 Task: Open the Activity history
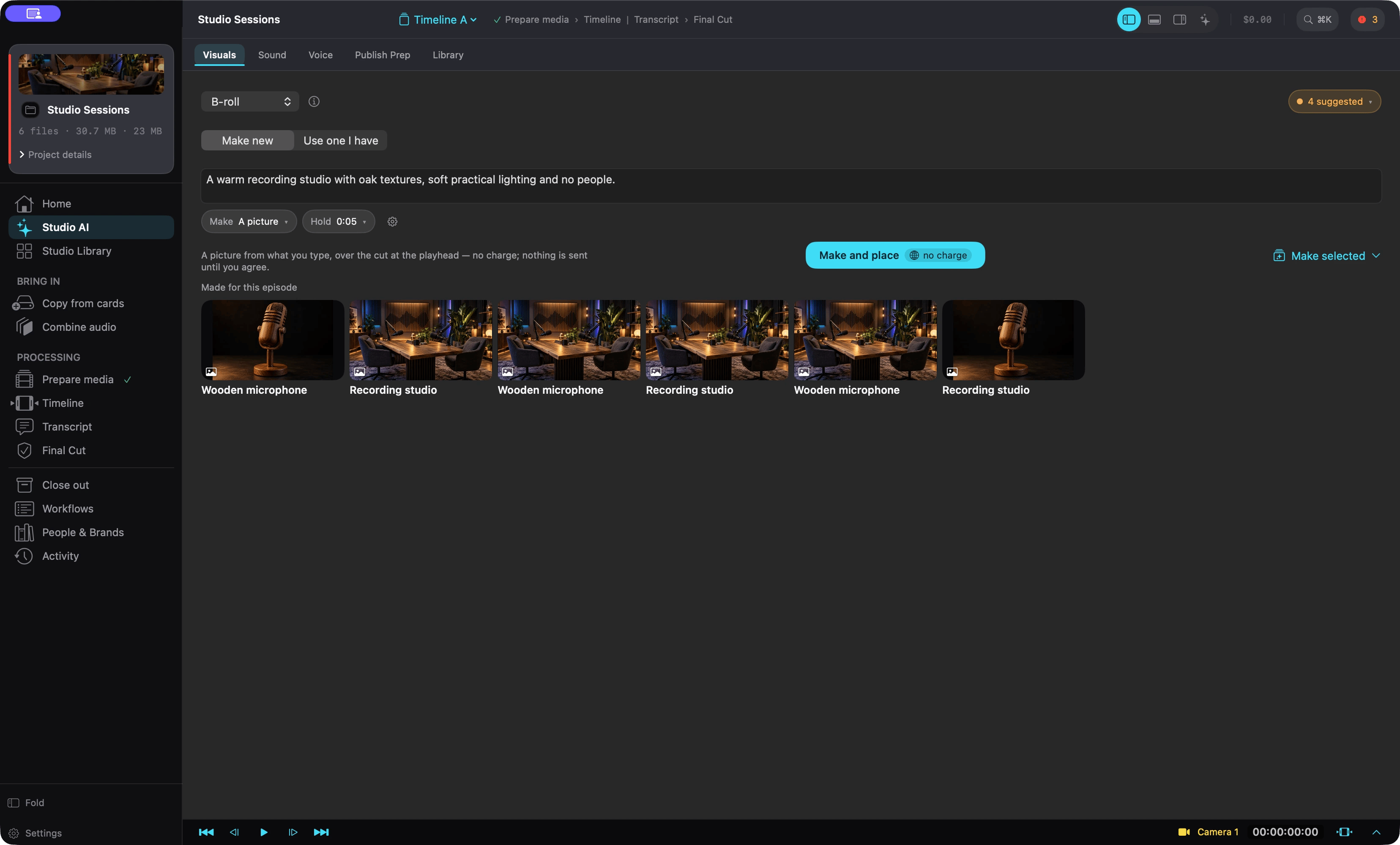click(91, 556)
